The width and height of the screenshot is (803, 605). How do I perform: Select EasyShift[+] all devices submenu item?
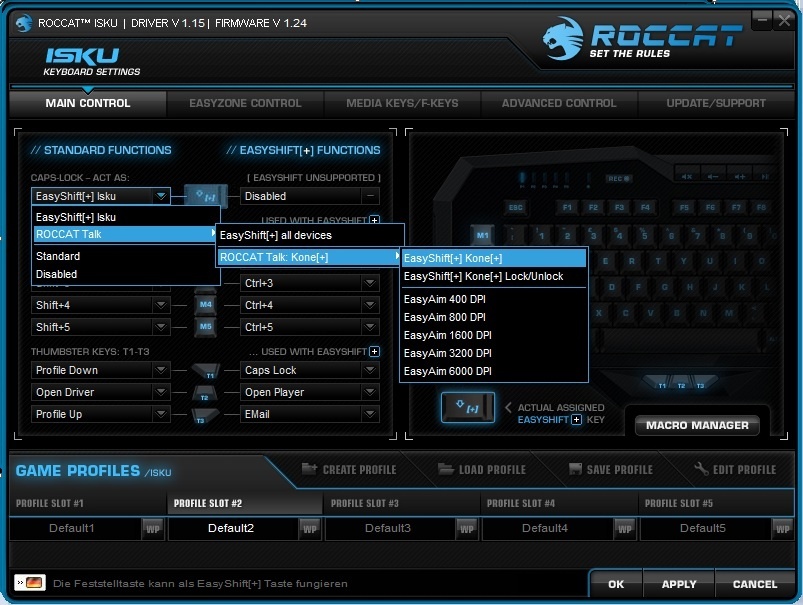(310, 235)
